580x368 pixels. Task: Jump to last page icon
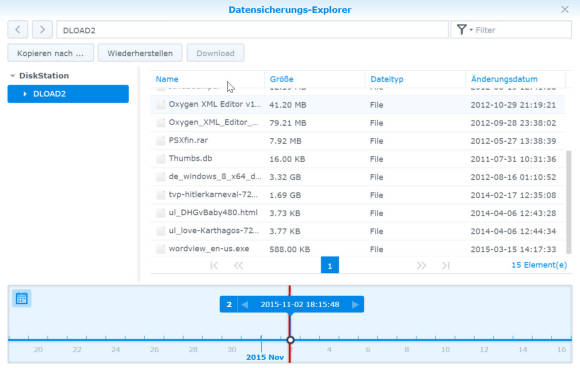446,266
